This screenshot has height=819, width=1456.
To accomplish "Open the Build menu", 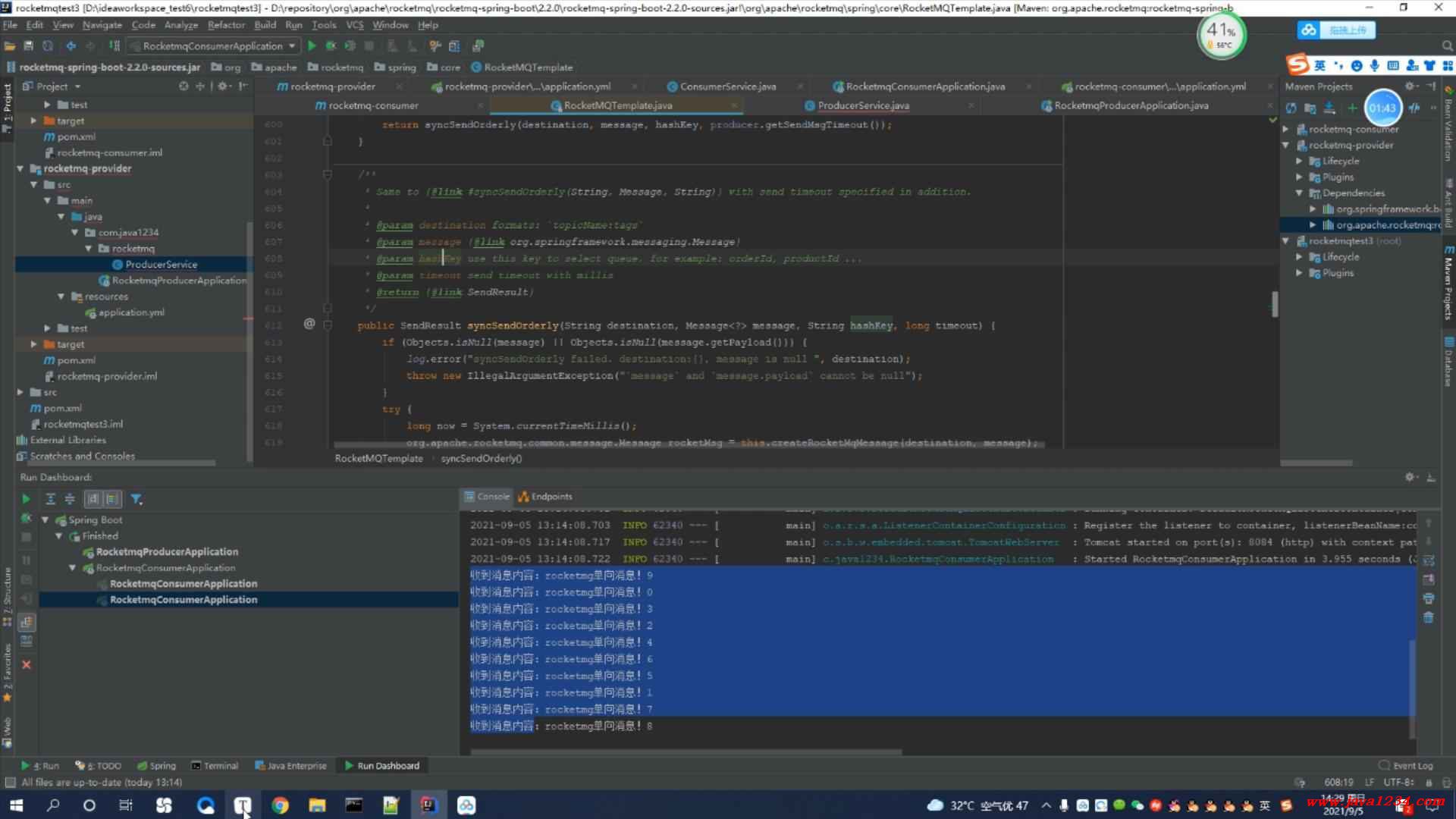I will click(265, 25).
